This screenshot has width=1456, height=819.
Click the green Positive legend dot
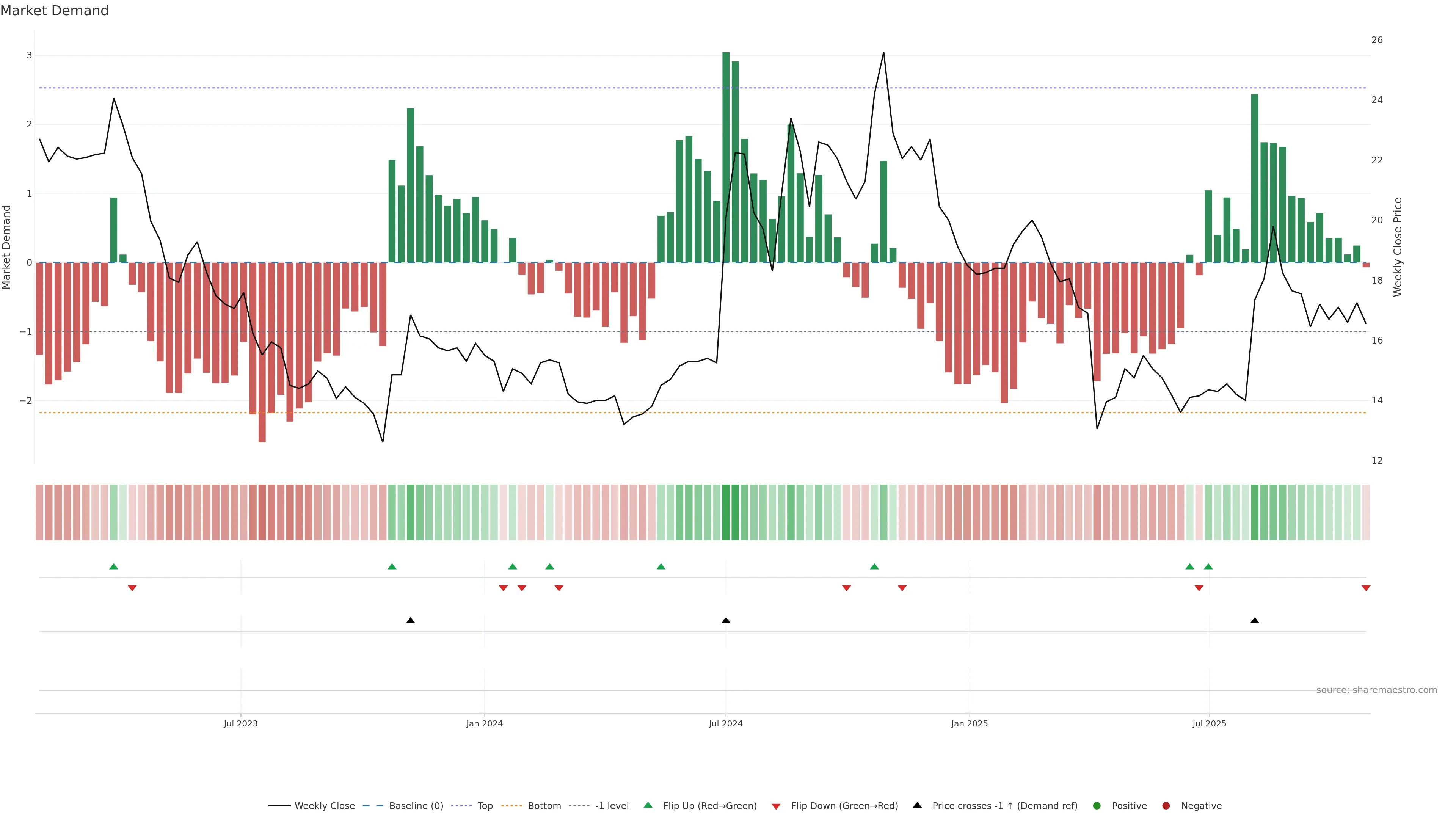(1097, 805)
